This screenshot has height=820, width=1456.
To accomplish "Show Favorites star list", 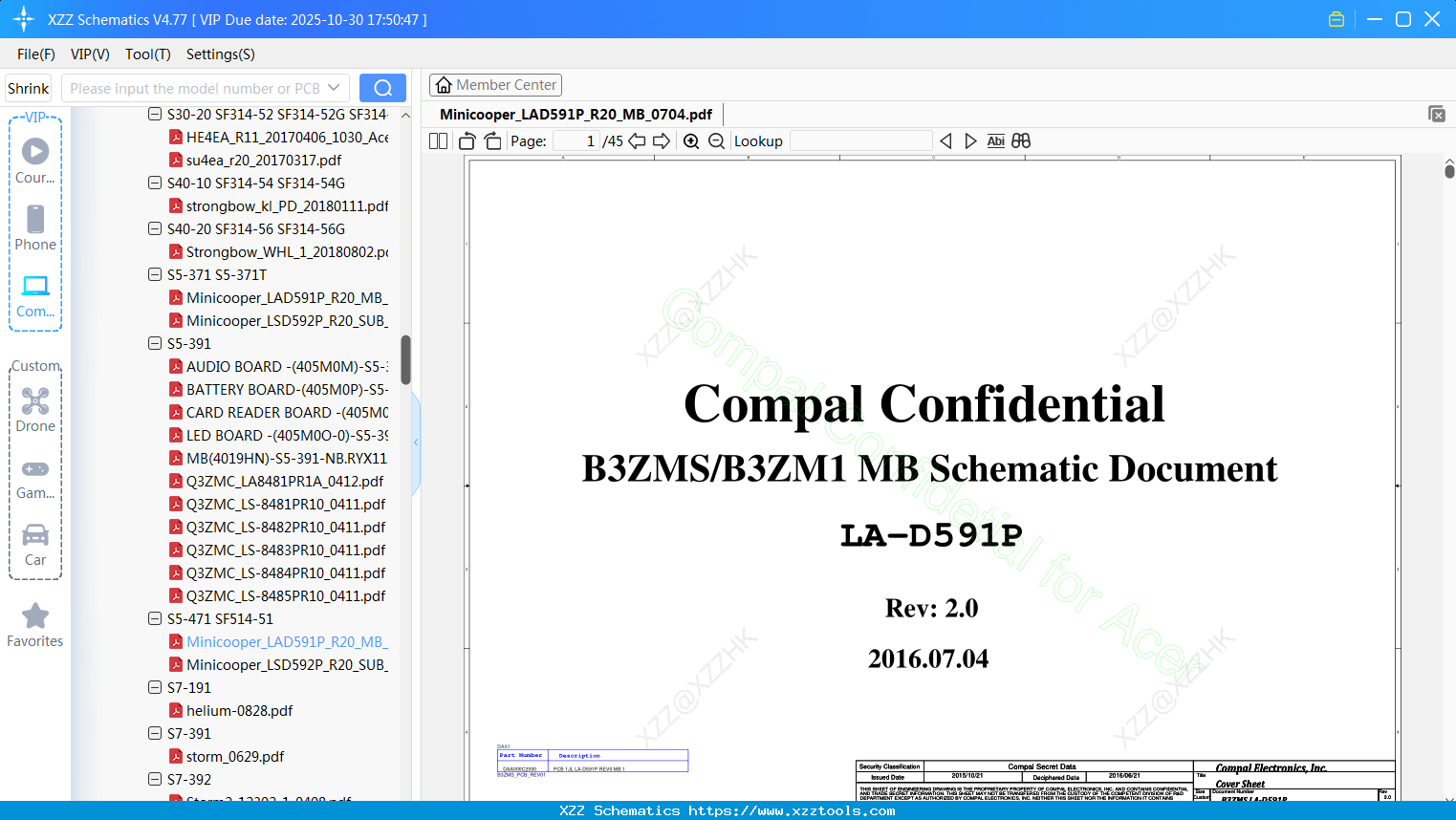I will tap(35, 625).
